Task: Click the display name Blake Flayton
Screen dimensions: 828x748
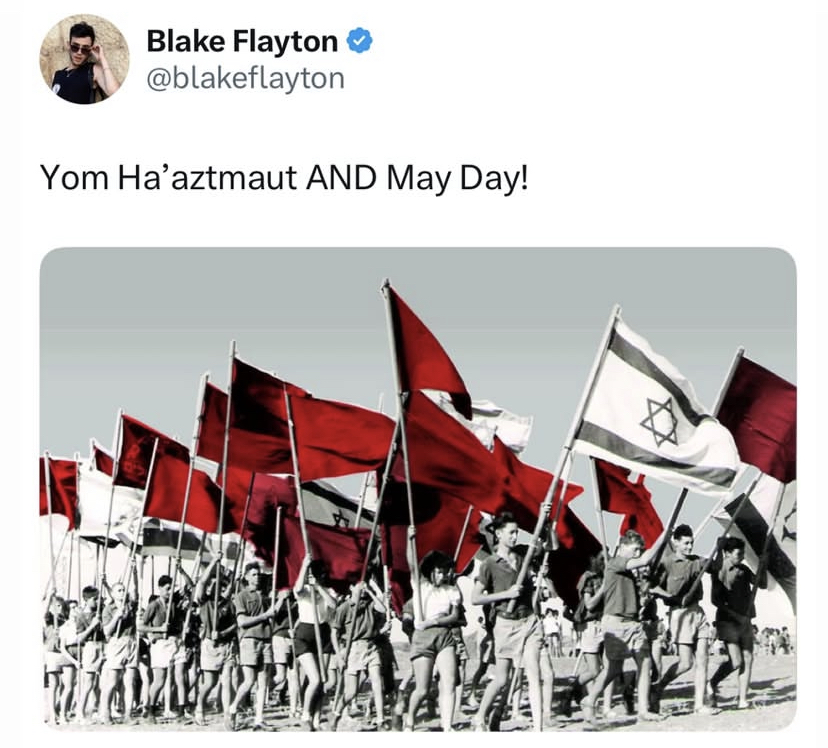Action: coord(242,41)
